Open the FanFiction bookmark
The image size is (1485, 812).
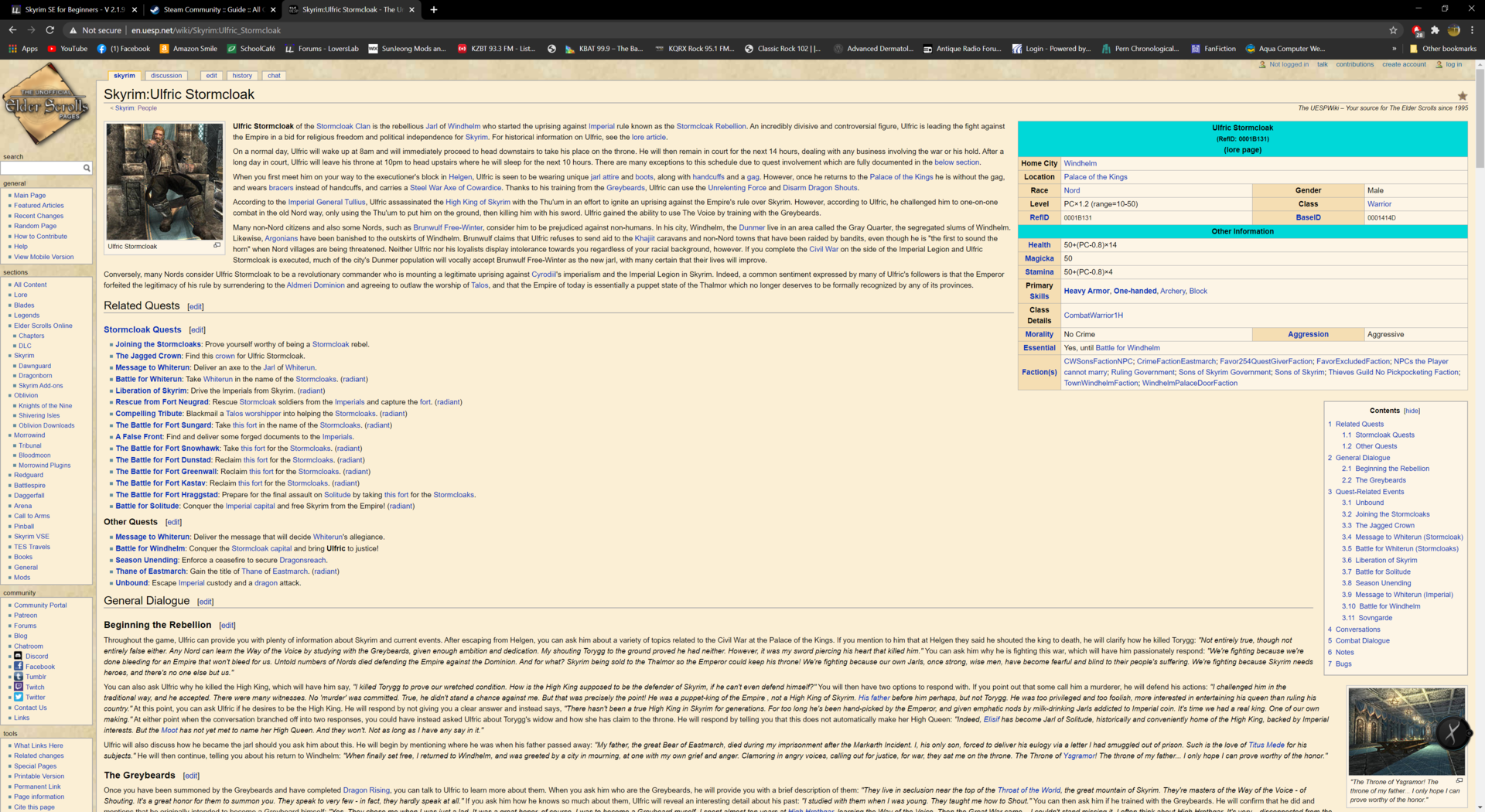[1213, 49]
